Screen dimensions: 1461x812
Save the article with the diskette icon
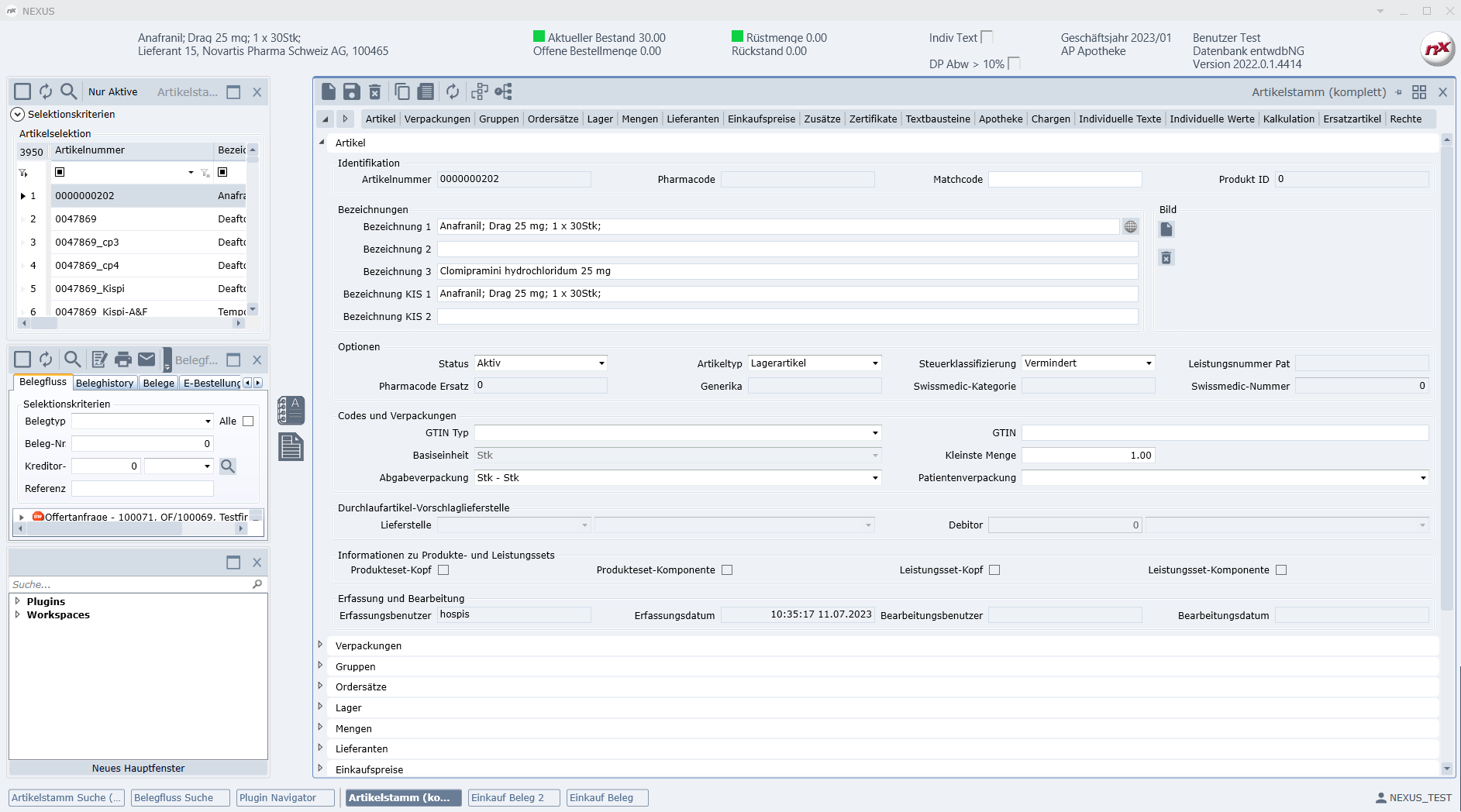click(352, 91)
